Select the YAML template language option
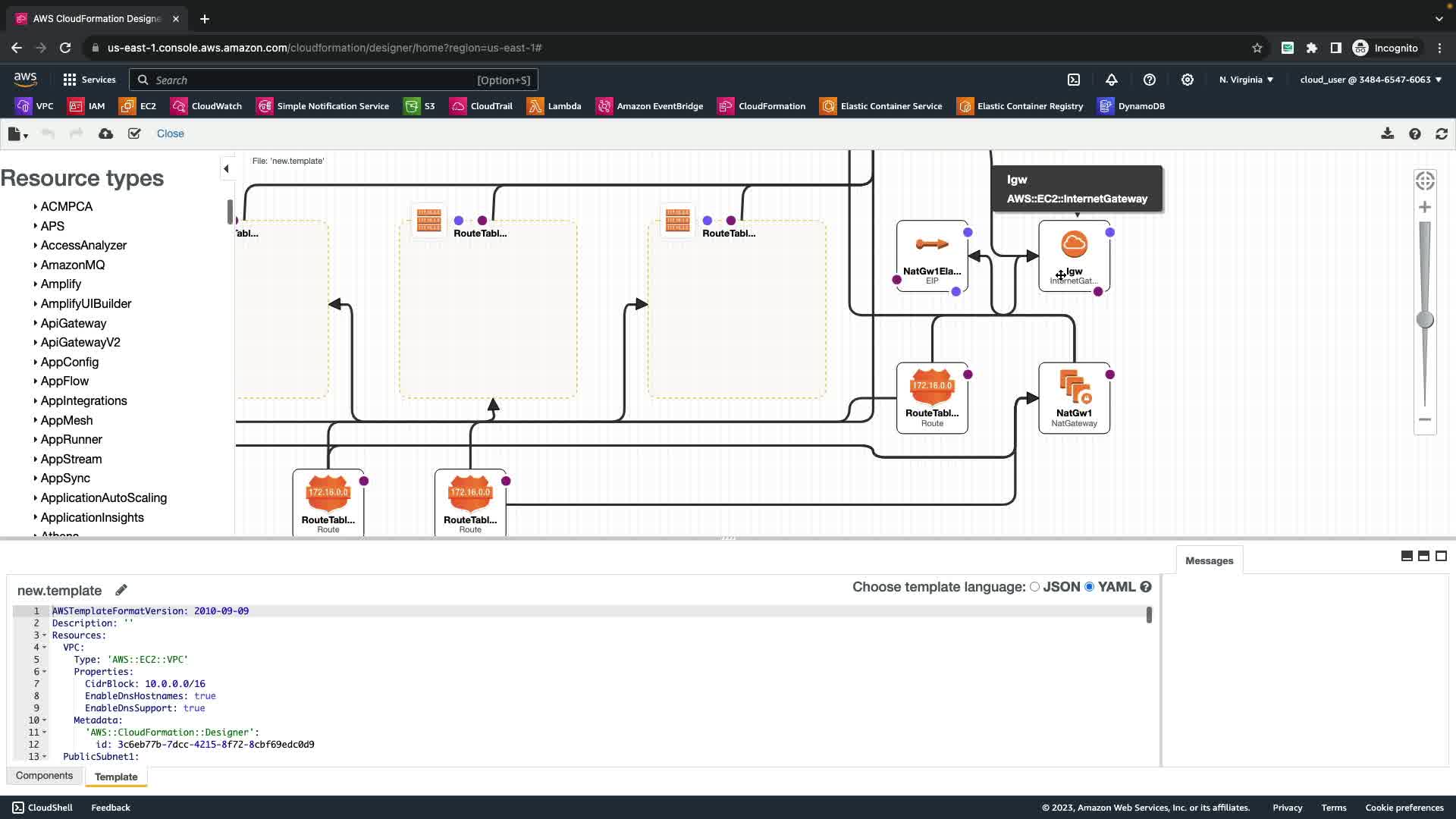1456x819 pixels. 1090,587
